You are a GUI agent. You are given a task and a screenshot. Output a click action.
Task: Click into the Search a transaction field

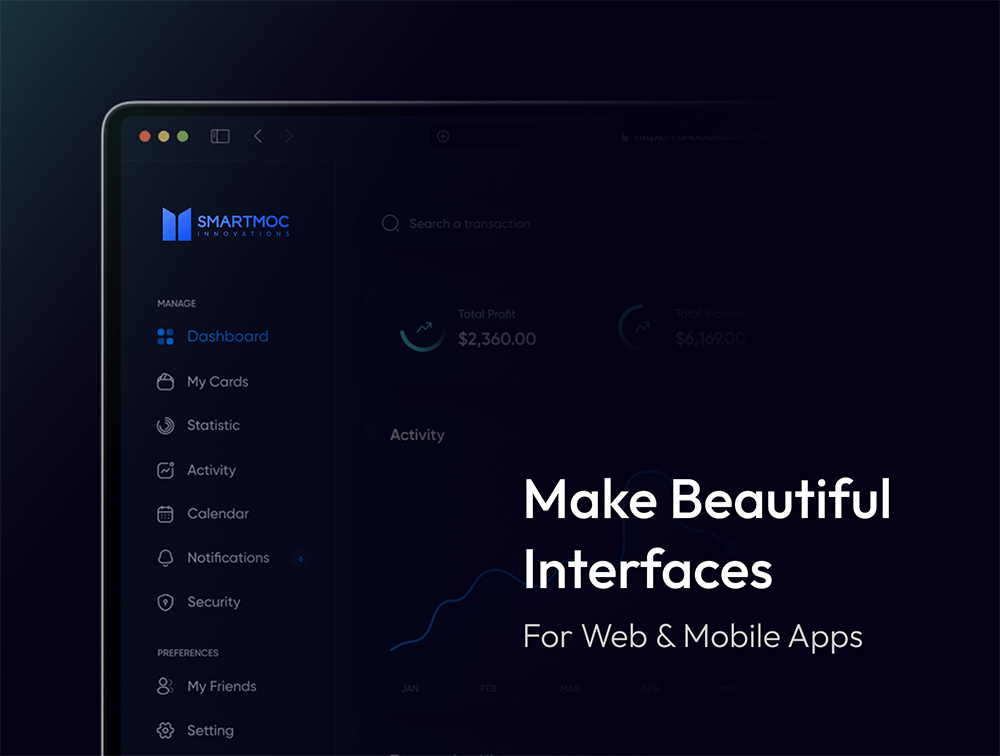click(x=470, y=224)
